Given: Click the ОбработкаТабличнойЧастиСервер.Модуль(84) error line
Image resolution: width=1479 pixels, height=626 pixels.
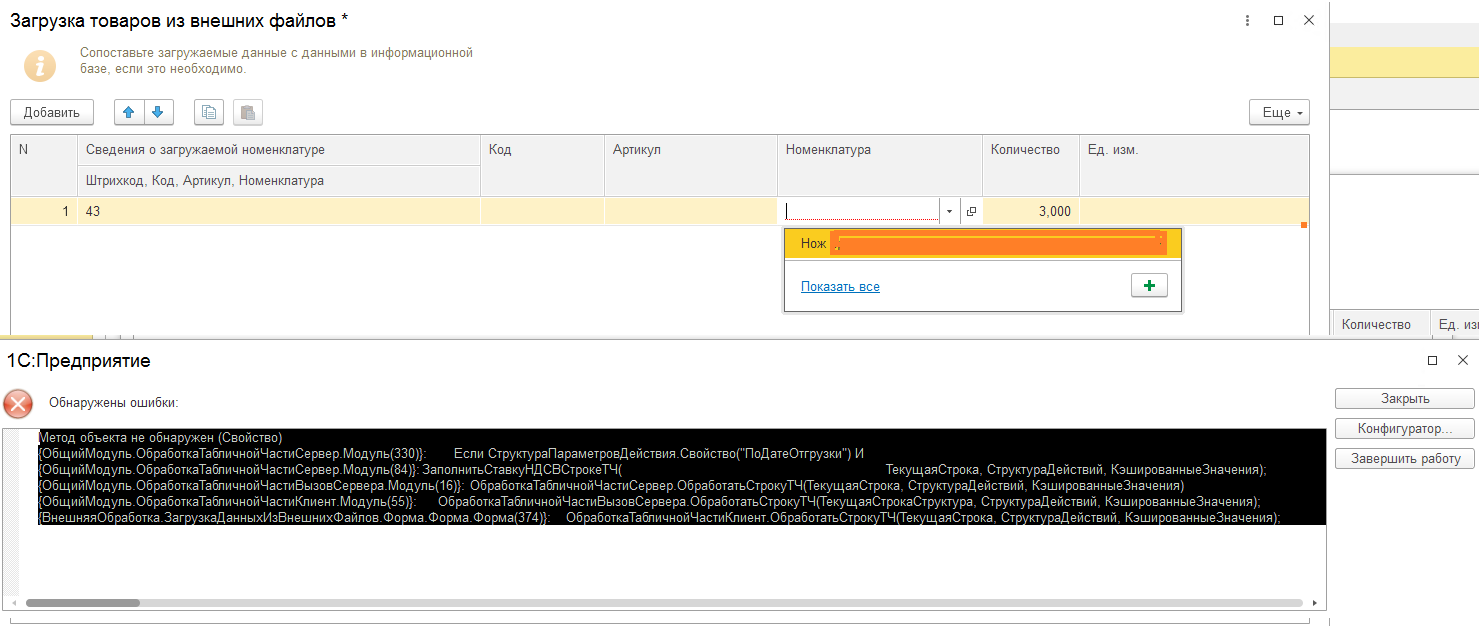Looking at the screenshot, I should pos(652,469).
